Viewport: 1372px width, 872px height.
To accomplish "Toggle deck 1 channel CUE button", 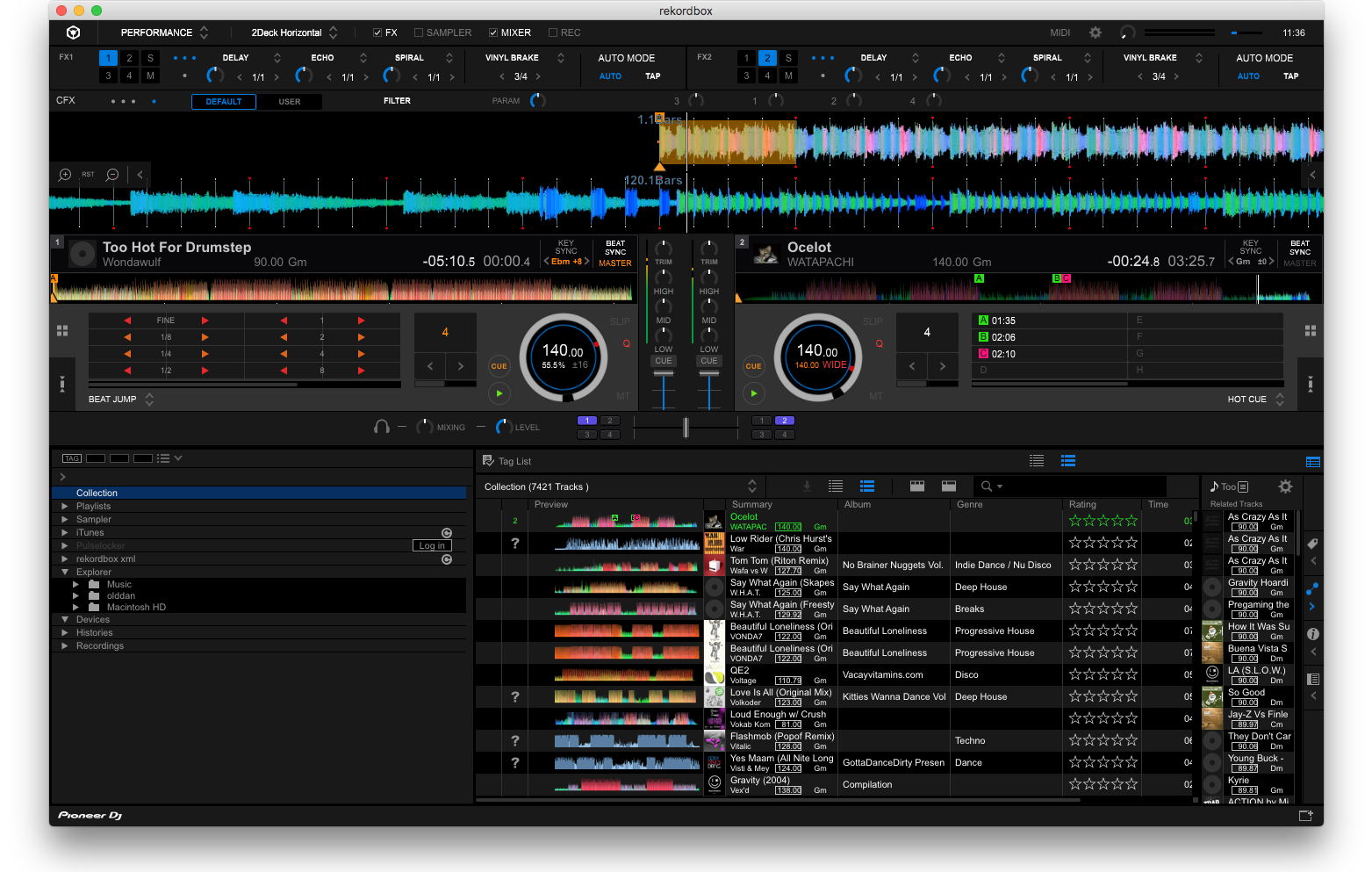I will point(664,361).
